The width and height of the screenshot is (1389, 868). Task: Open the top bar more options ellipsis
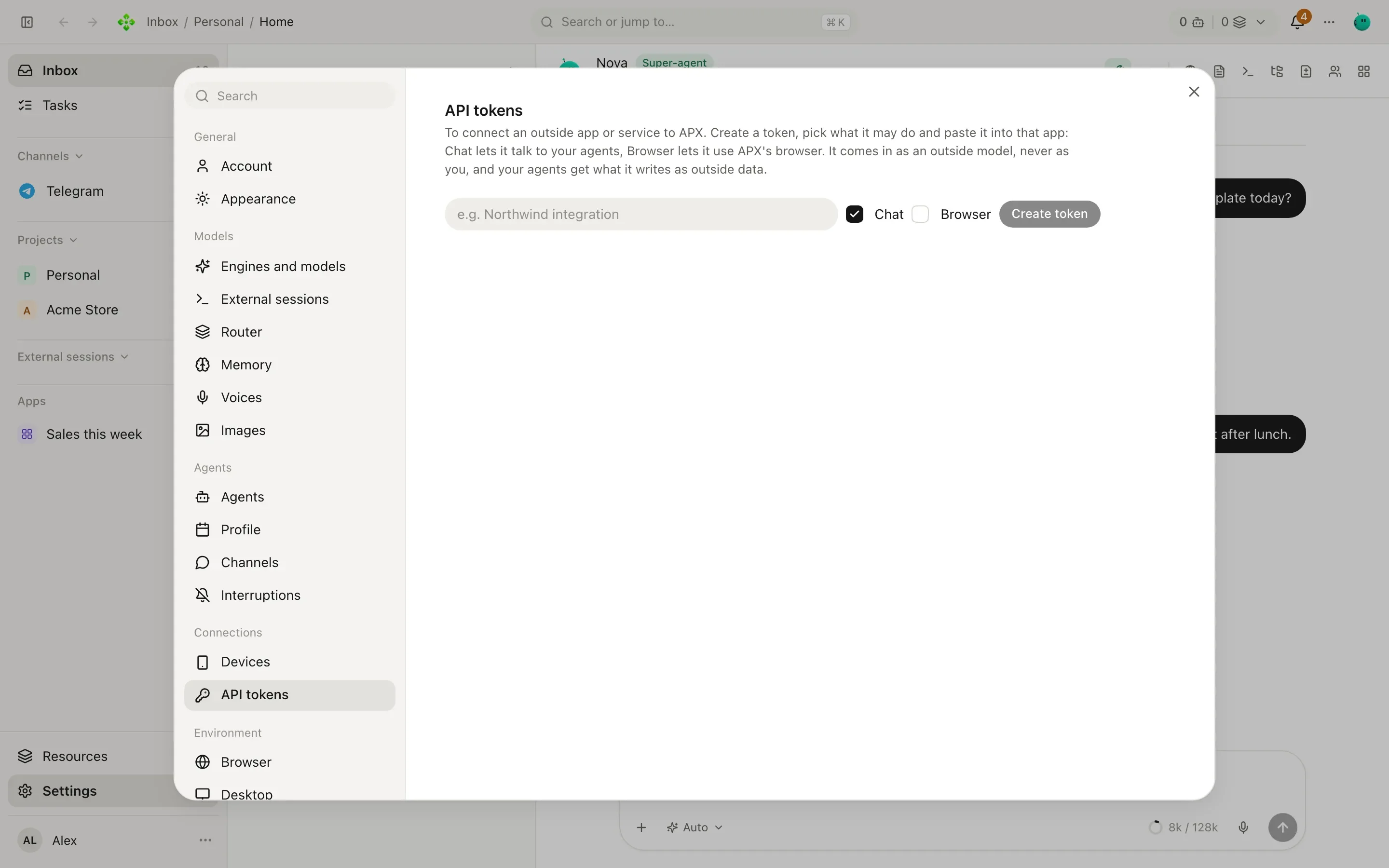[x=1329, y=22]
